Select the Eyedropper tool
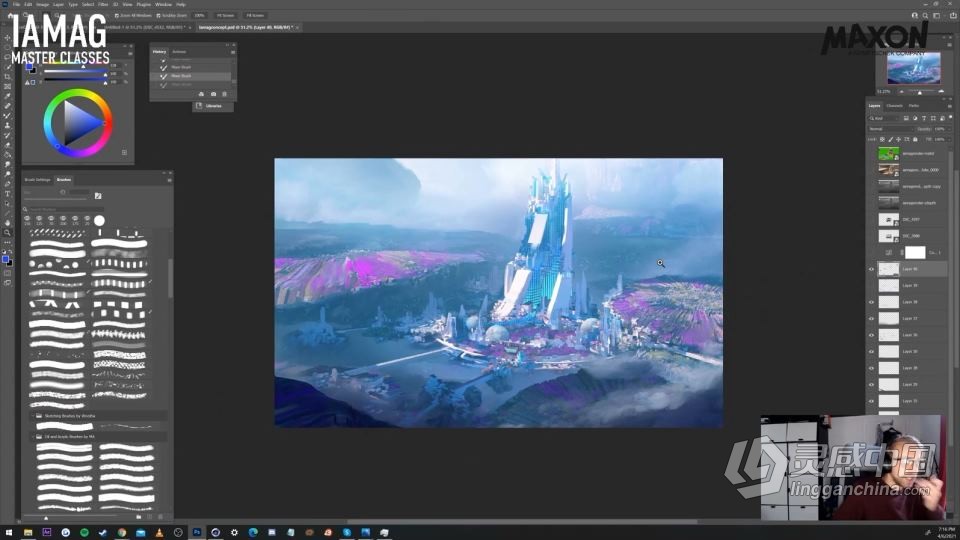The image size is (960, 540). (7, 96)
